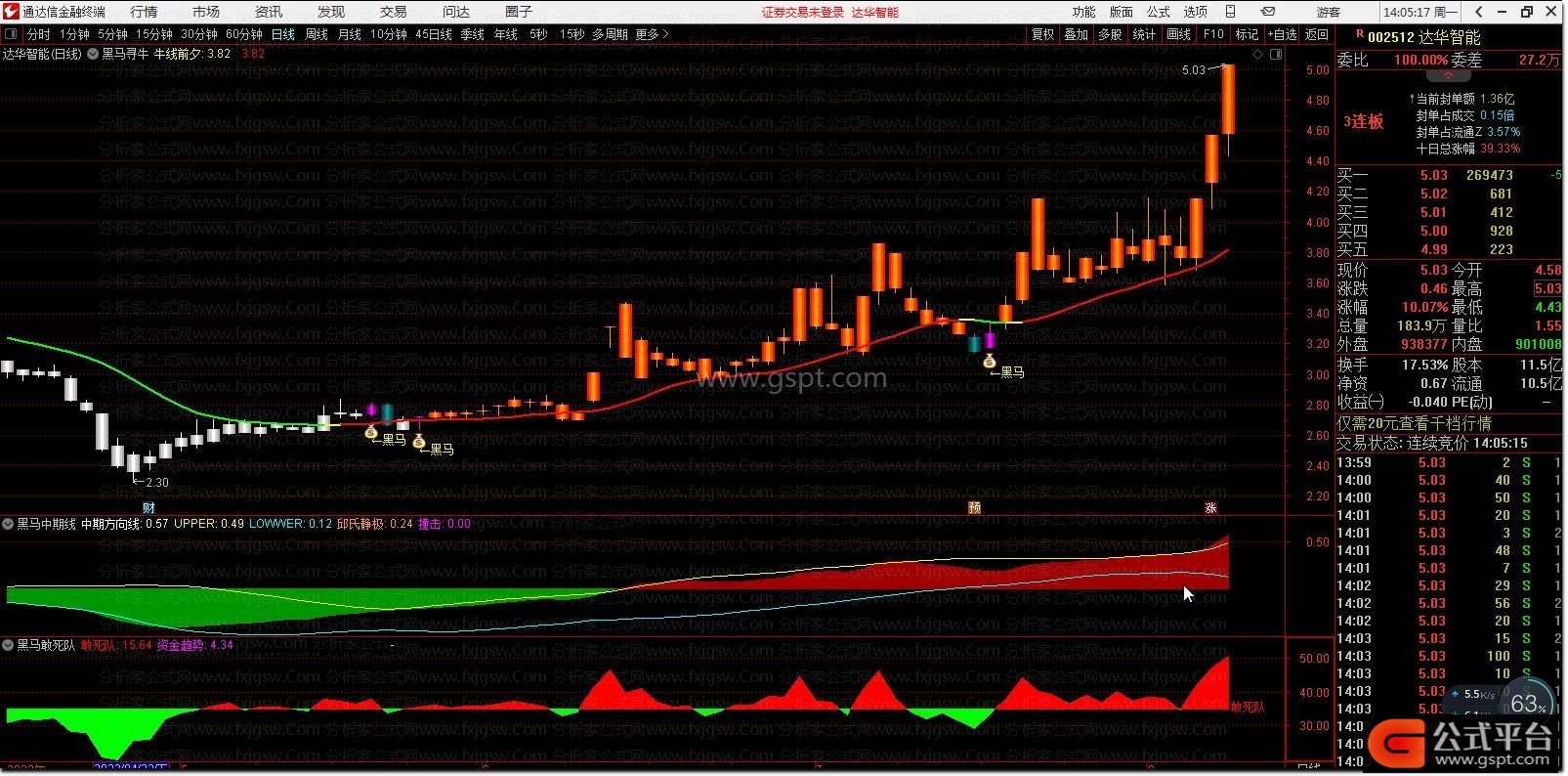Switch to 分时 chart period
Viewport: 1568px width, 776px height.
point(38,34)
